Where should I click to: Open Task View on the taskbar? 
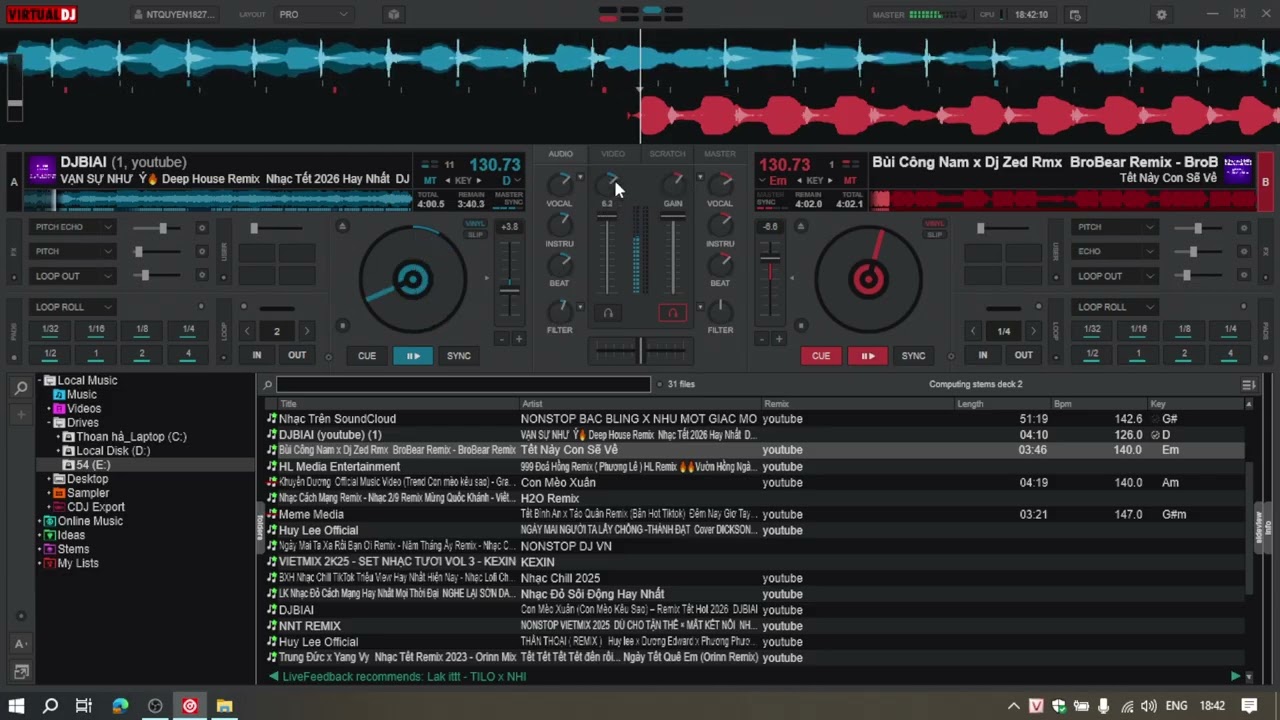click(84, 706)
